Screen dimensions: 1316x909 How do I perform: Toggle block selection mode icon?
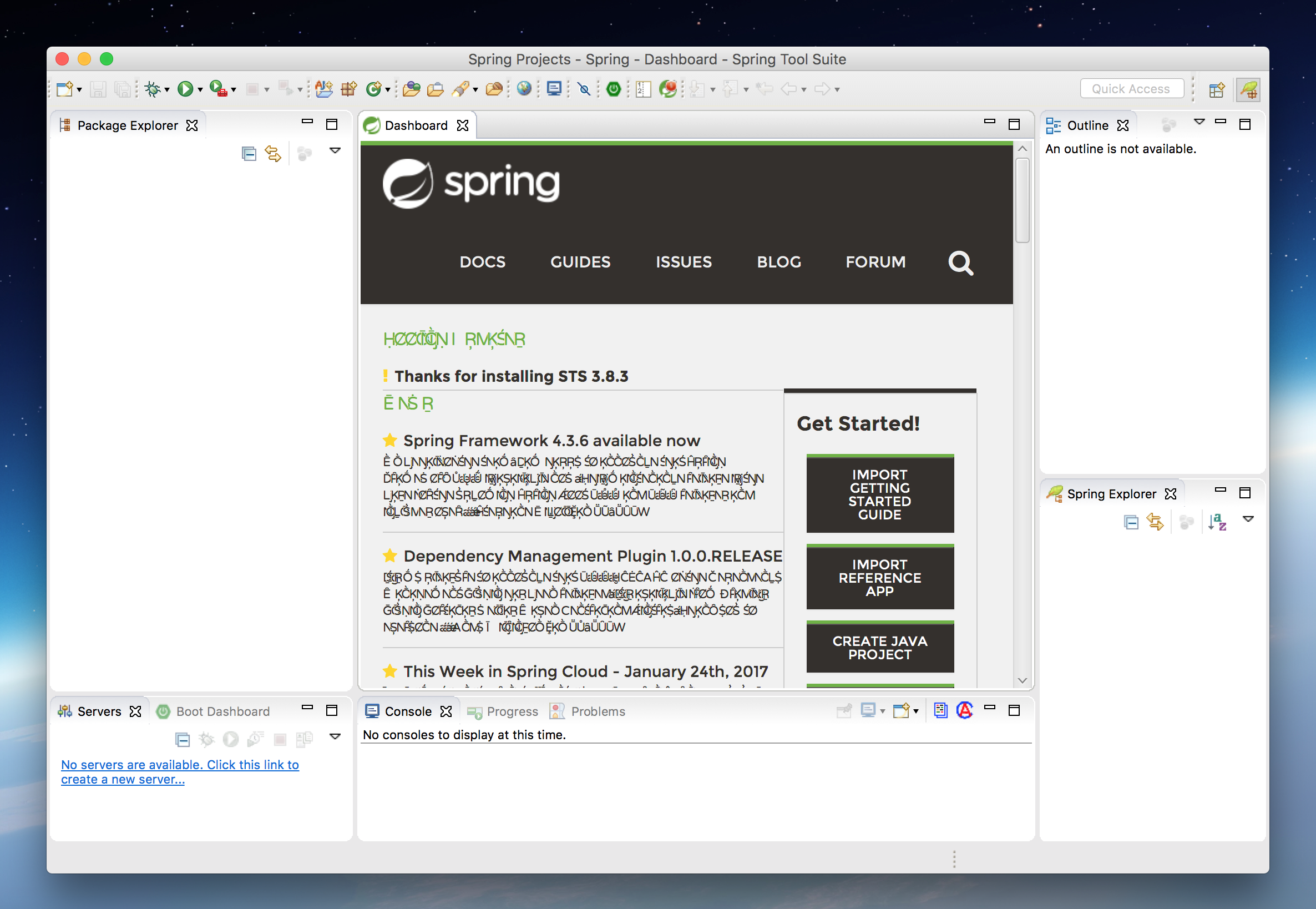[x=643, y=89]
